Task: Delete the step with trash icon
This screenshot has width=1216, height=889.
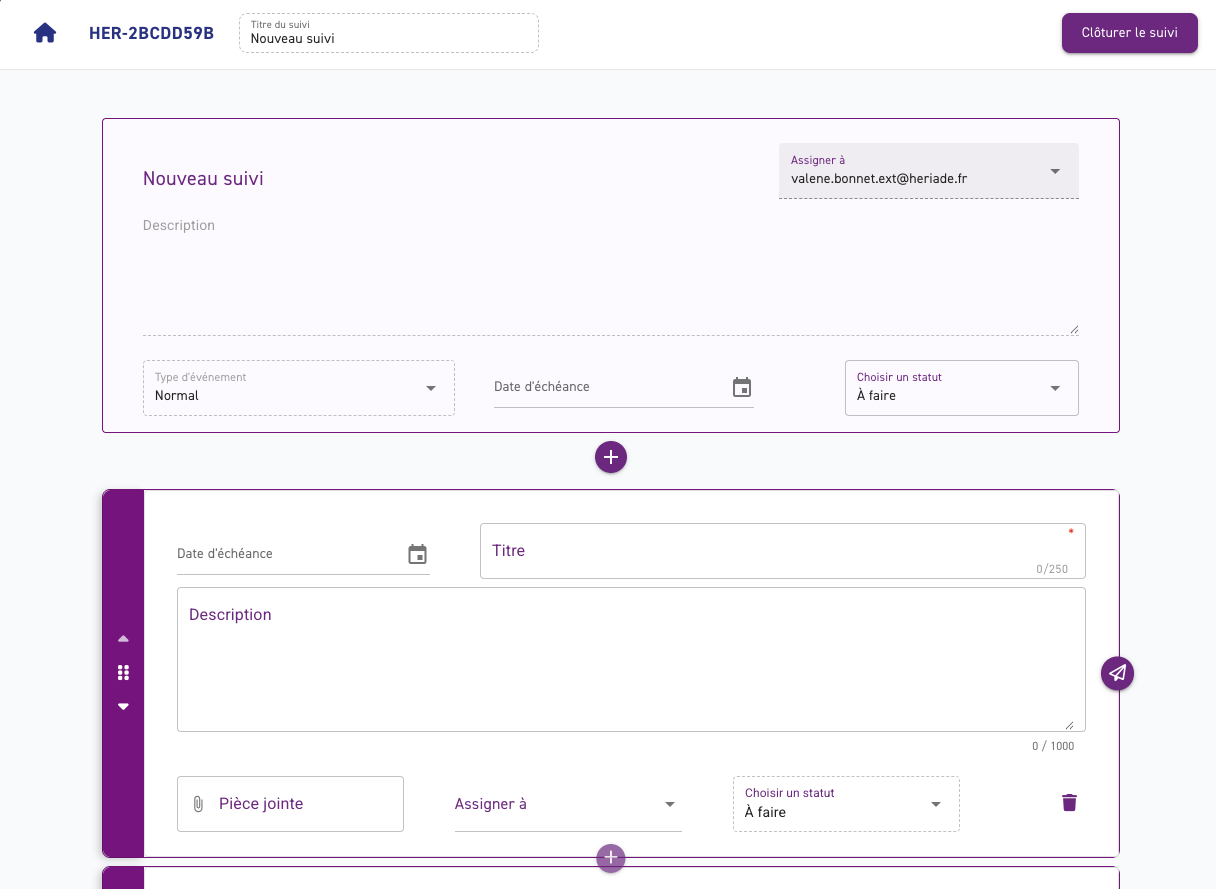Action: (1070, 802)
